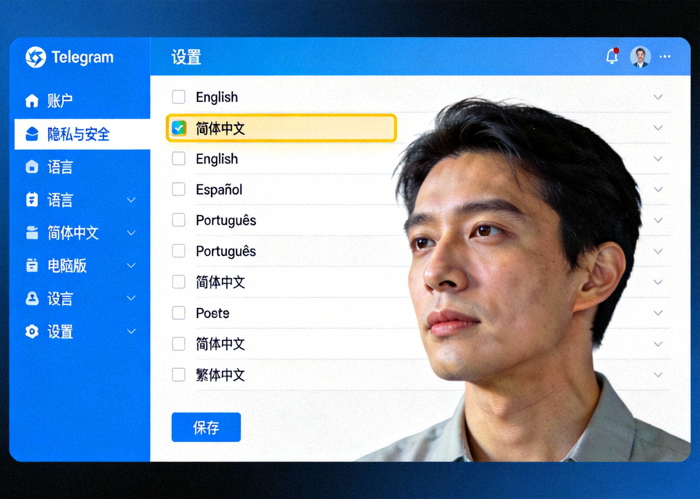Expand the chevron on the Poste row

pos(658,313)
